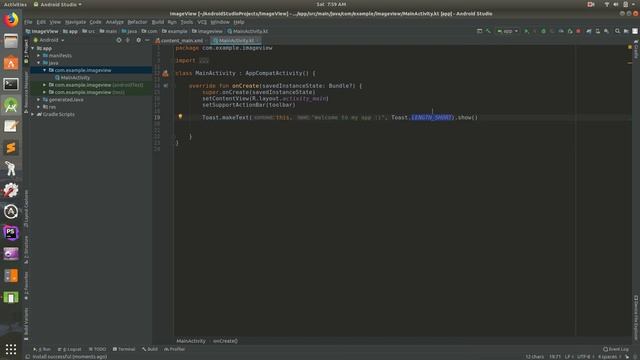Image resolution: width=640 pixels, height=360 pixels.
Task: Click the Make Project hammer icon
Action: pyautogui.click(x=488, y=31)
